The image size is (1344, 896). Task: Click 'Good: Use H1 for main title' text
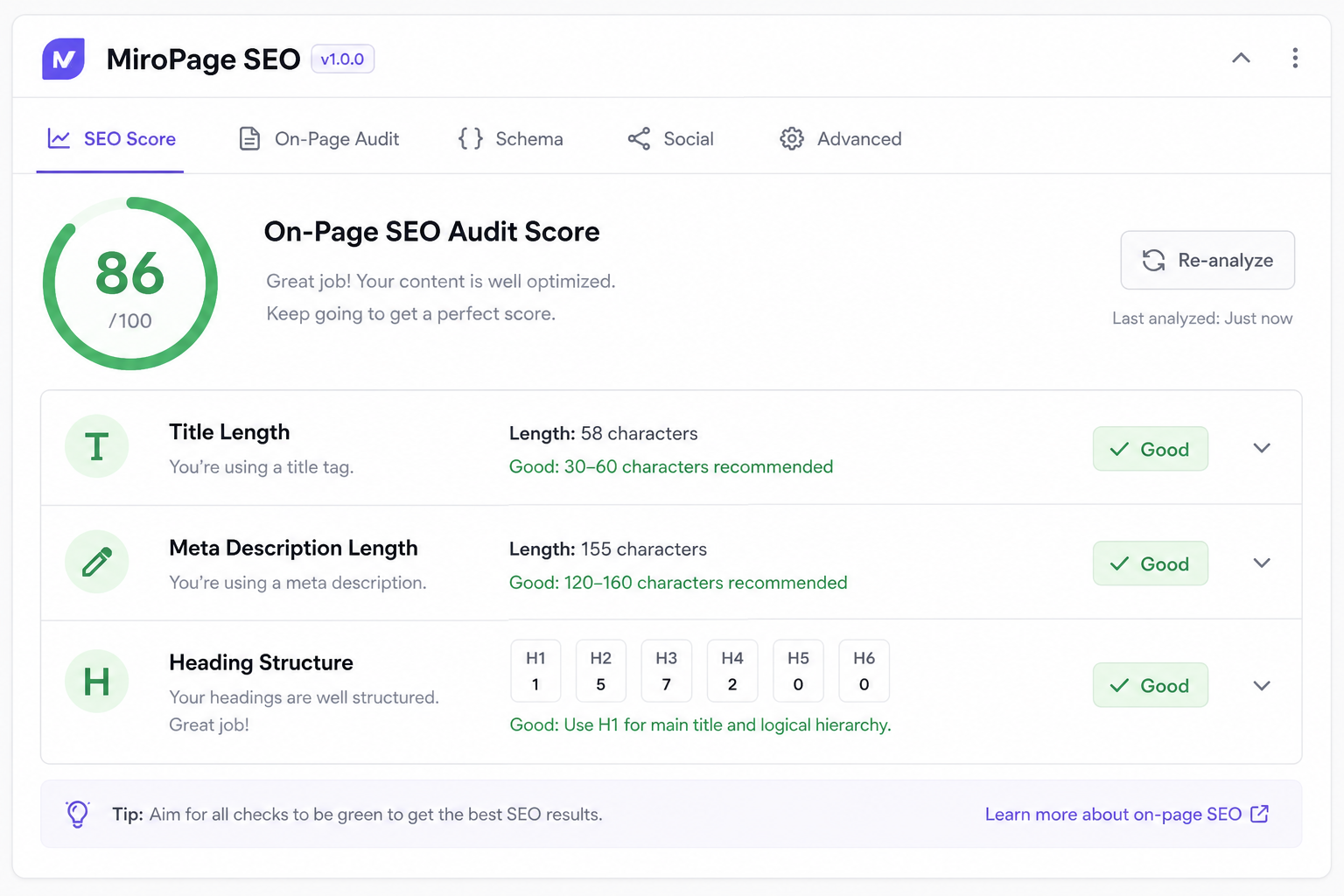coord(700,724)
